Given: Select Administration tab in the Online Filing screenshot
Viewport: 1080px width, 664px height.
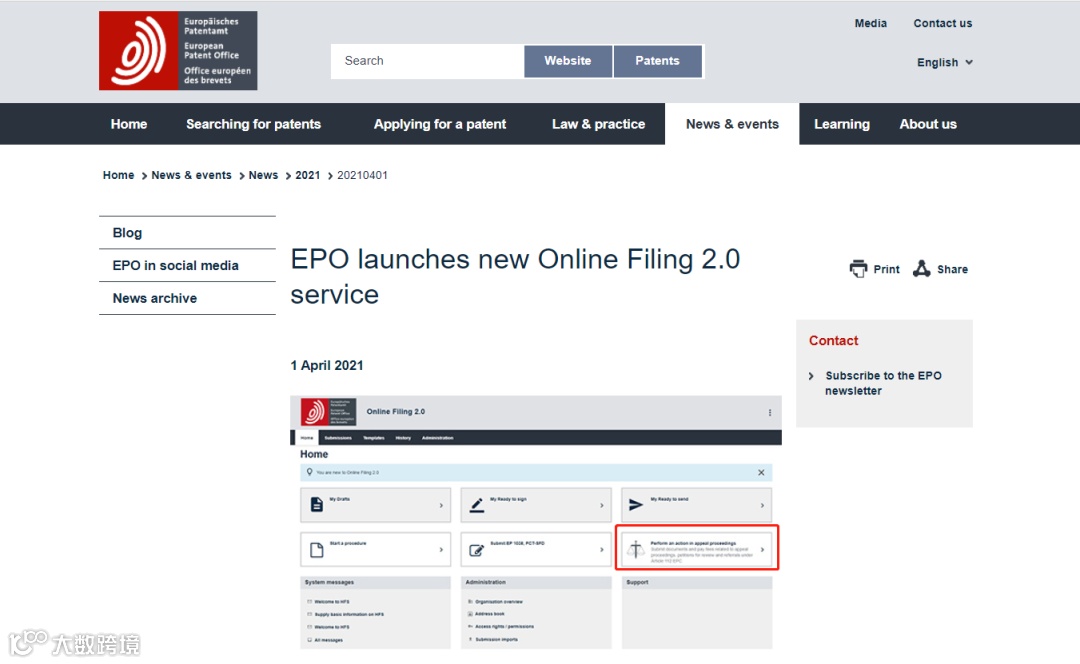Looking at the screenshot, I should [437, 438].
